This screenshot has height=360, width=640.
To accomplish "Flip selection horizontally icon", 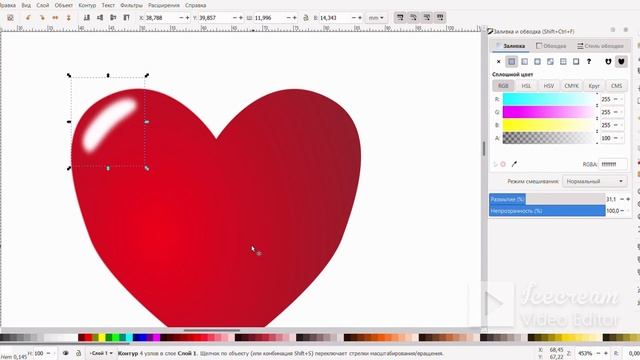I will click(55, 18).
